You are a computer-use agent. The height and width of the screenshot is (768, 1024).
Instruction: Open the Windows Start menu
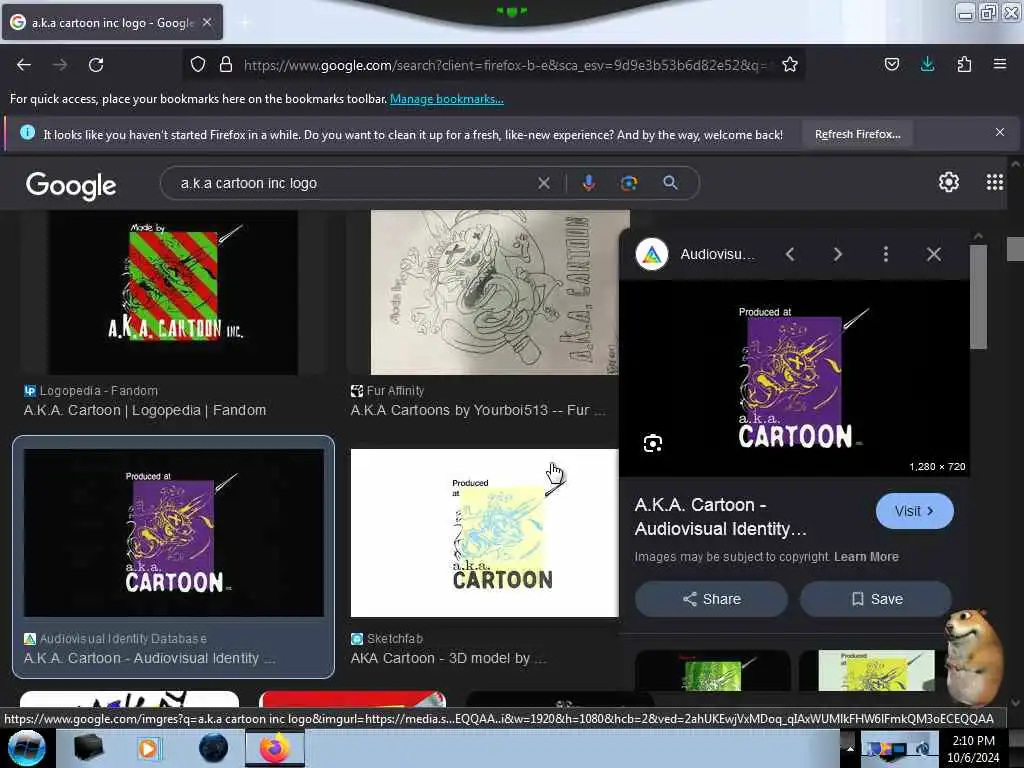point(26,748)
